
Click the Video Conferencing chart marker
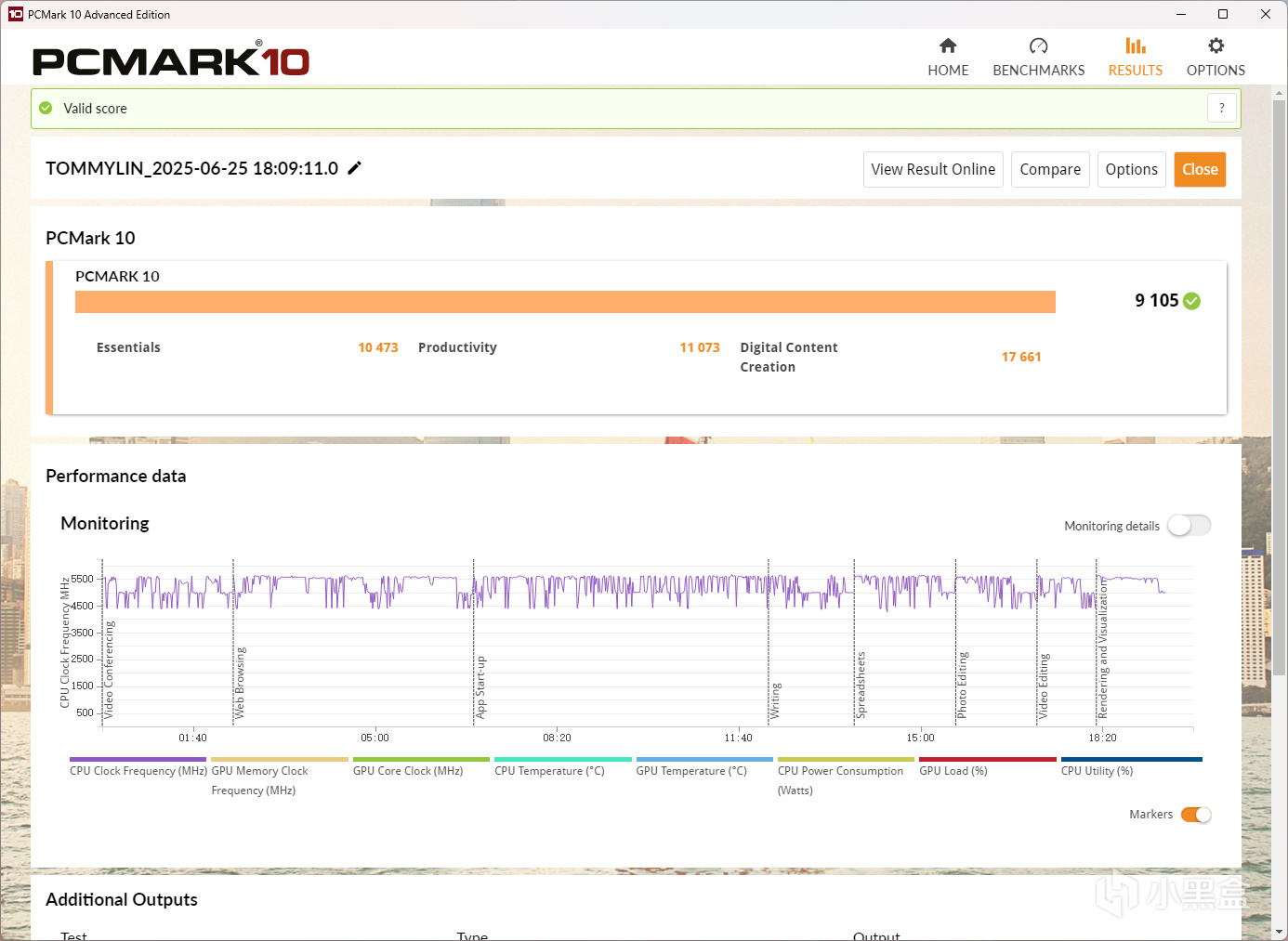(109, 670)
